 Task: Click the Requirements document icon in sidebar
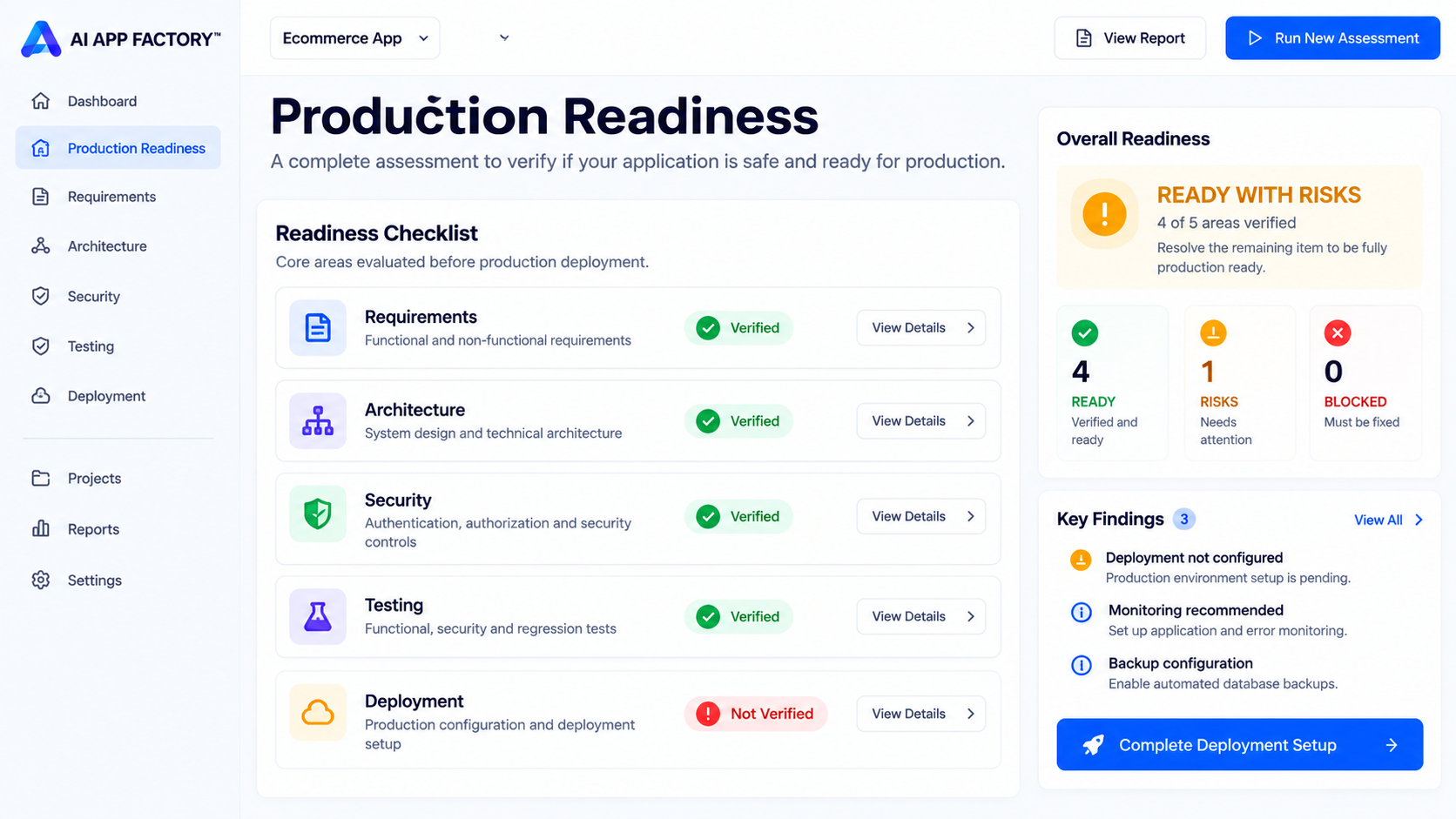(41, 197)
